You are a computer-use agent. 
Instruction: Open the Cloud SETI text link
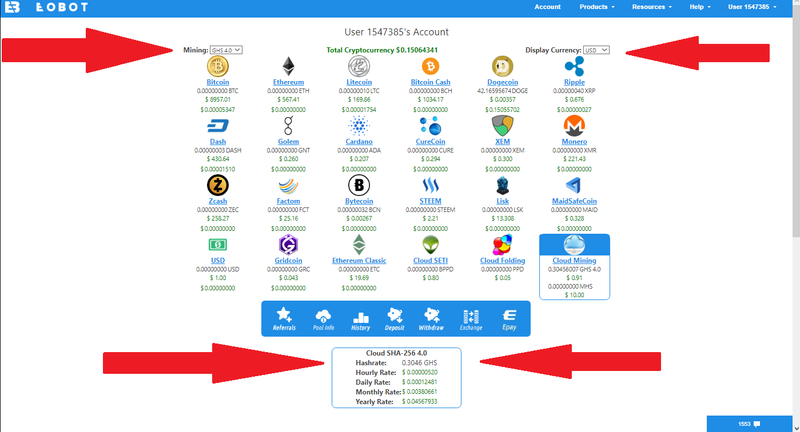pyautogui.click(x=431, y=261)
